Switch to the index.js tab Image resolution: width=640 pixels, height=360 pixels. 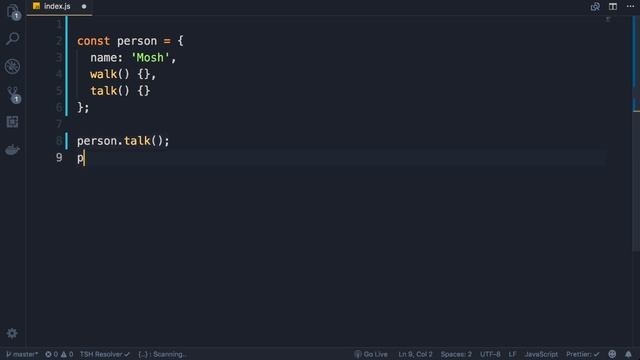(57, 7)
